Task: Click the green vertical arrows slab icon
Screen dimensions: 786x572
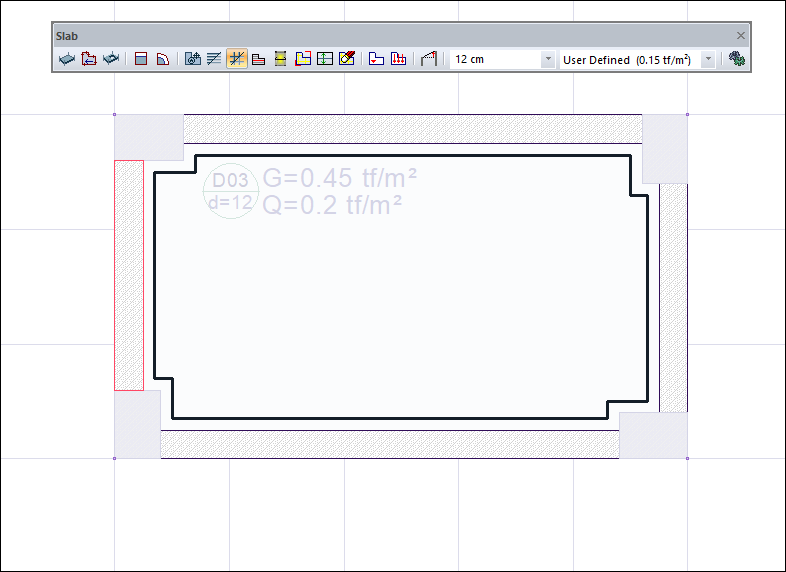Action: click(325, 59)
